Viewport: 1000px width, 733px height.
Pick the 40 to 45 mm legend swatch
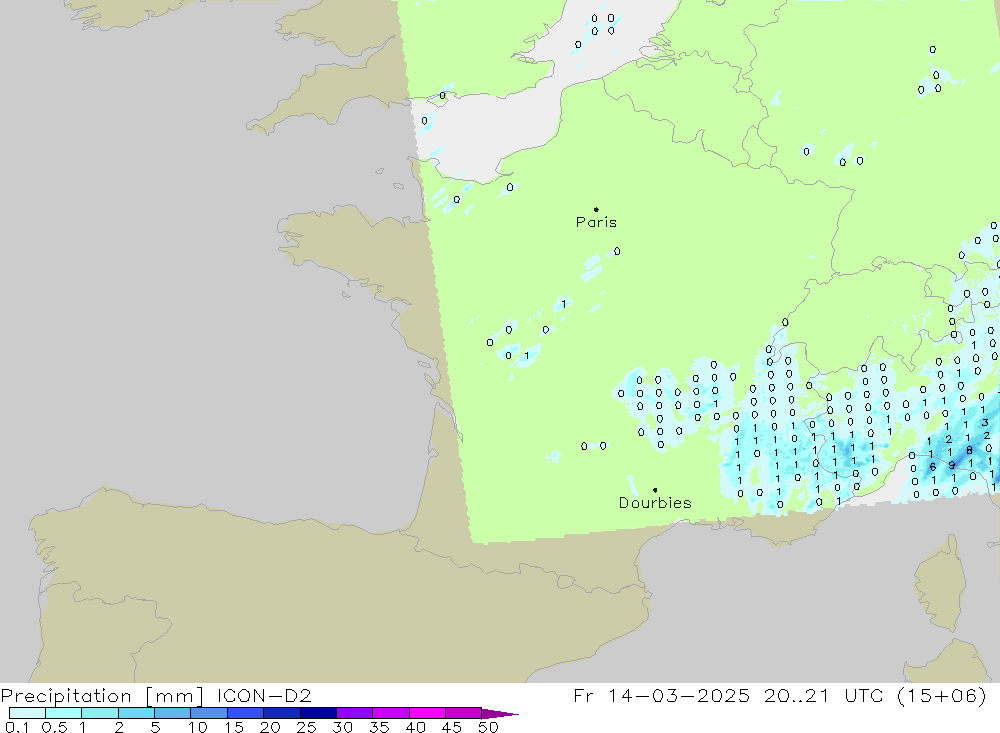tap(427, 713)
